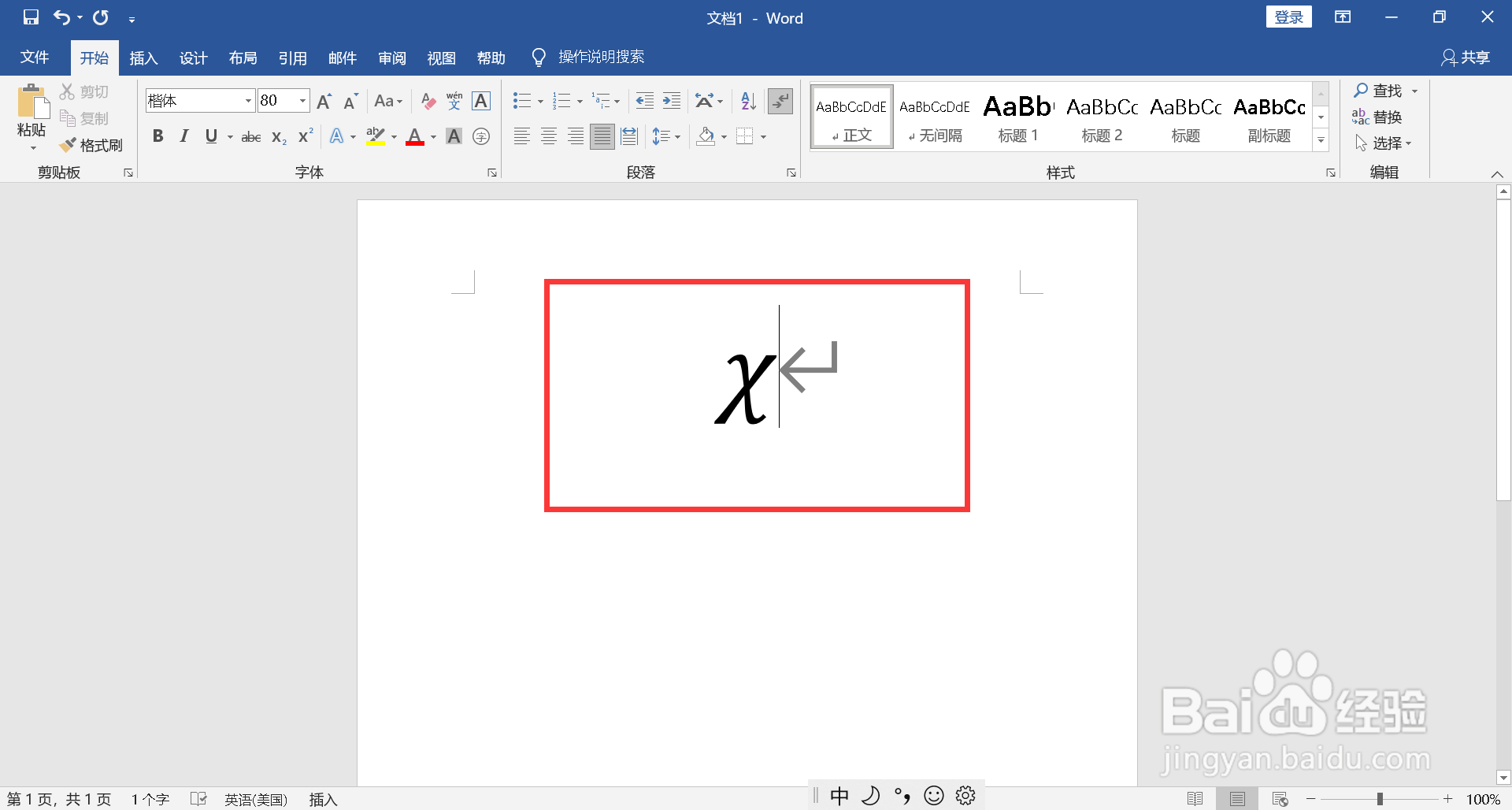Click the zoom slider handle
The image size is (1512, 810).
tap(1380, 799)
